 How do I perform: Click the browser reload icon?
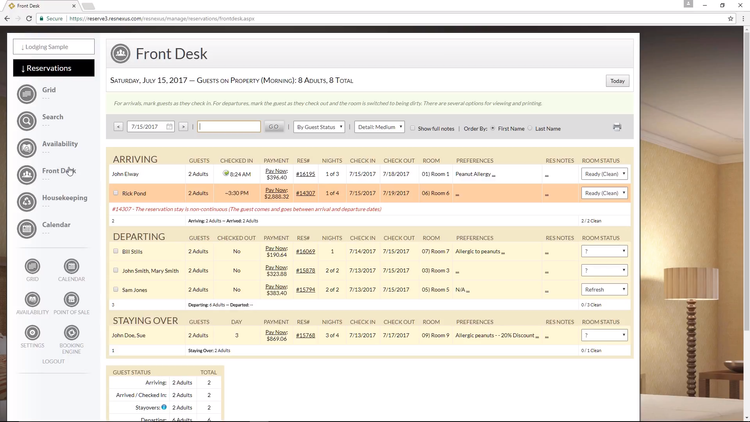(29, 18)
